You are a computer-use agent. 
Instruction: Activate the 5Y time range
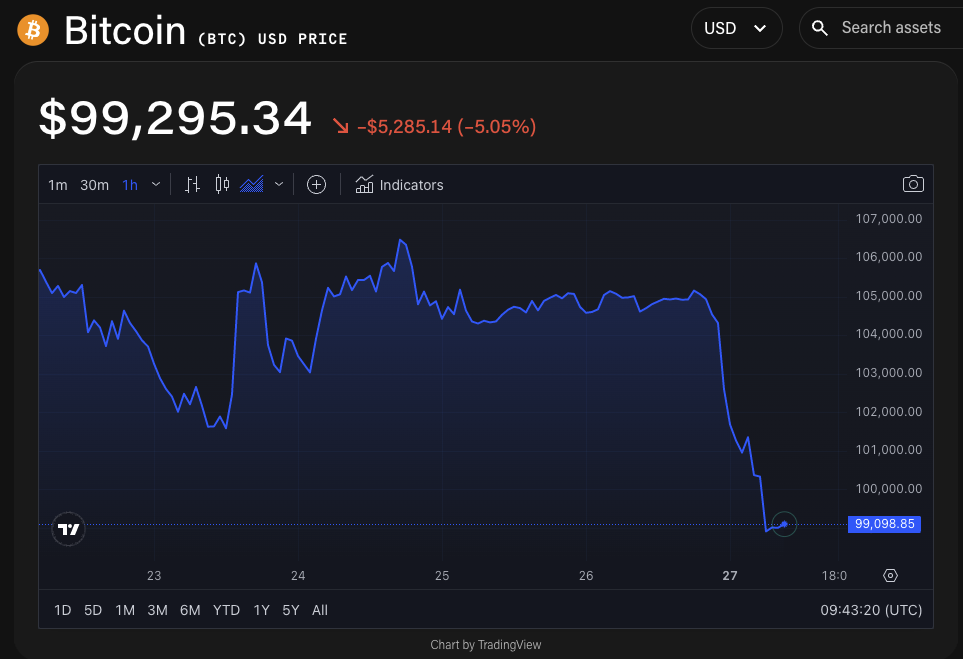pos(289,609)
